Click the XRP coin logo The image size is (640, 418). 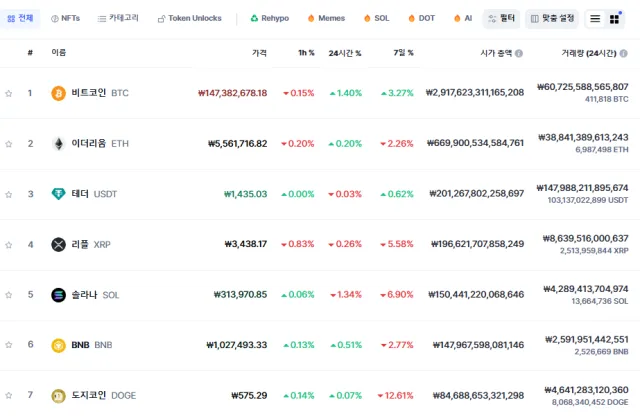58,245
